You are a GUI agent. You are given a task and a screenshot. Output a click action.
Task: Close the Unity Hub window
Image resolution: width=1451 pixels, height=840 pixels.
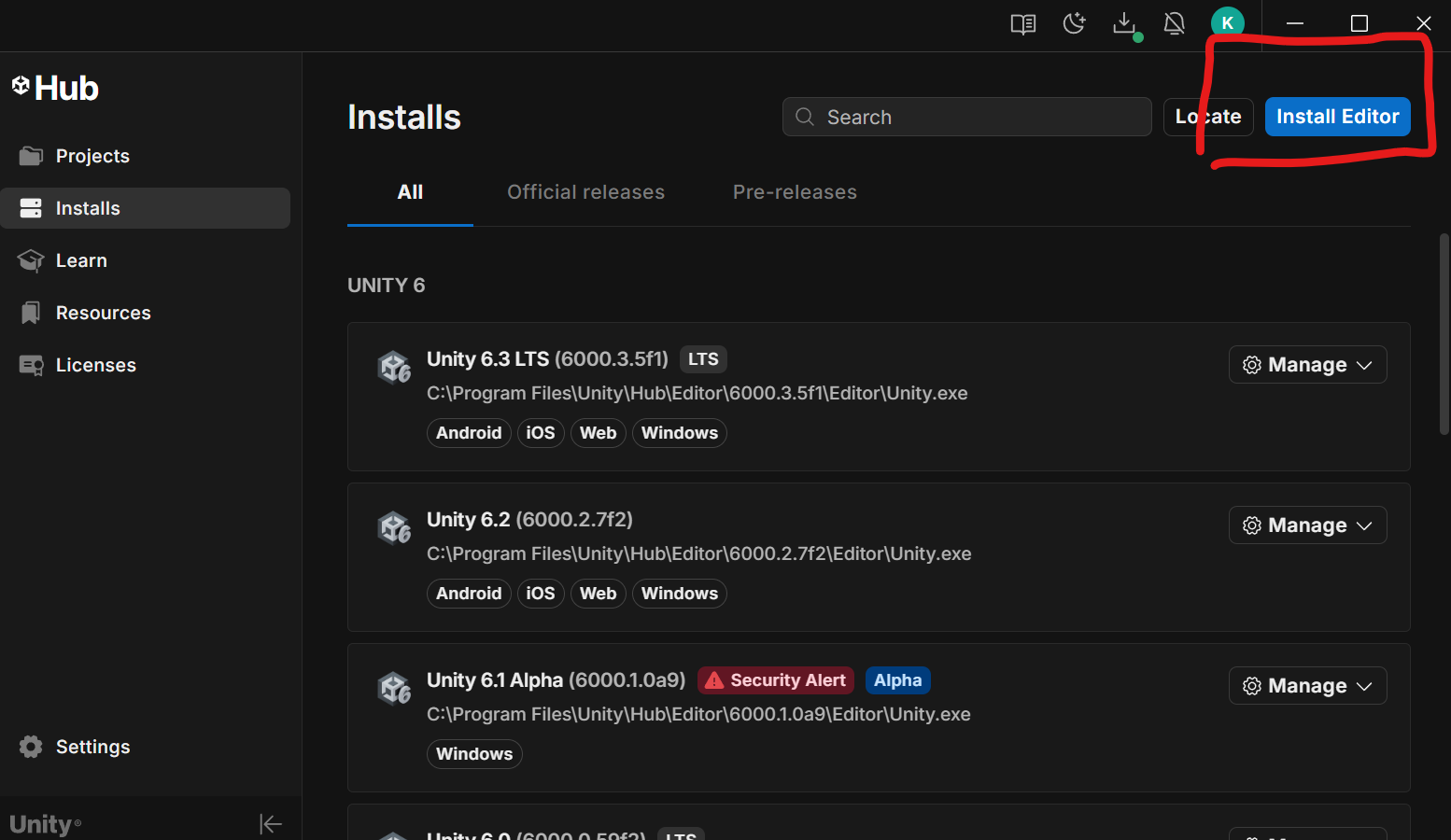(x=1423, y=23)
